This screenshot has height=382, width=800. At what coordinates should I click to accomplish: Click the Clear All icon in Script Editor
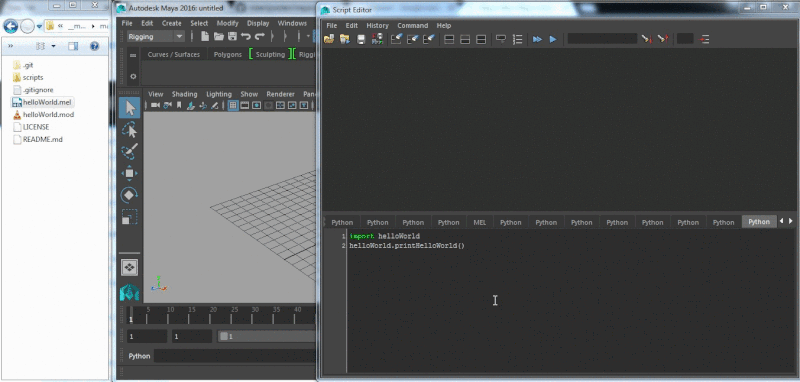(429, 39)
